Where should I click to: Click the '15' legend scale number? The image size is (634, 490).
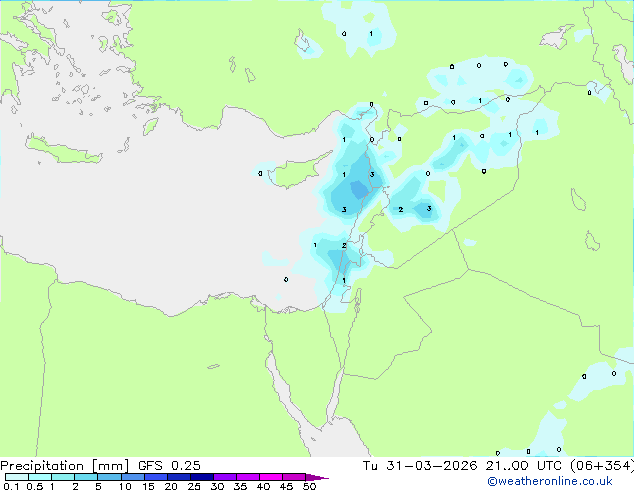tap(148, 486)
